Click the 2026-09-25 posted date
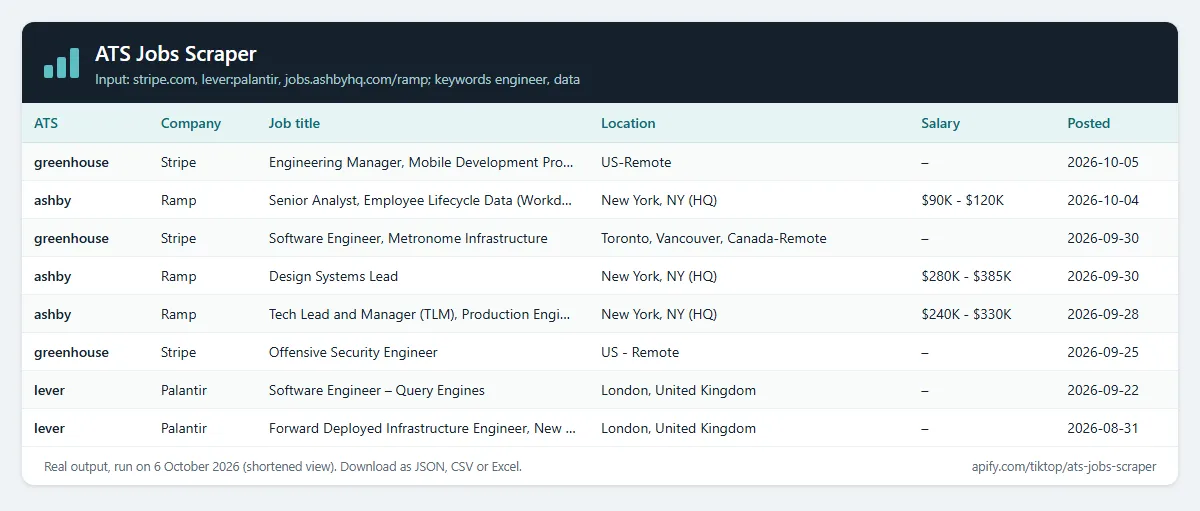The image size is (1200, 511). point(1103,351)
